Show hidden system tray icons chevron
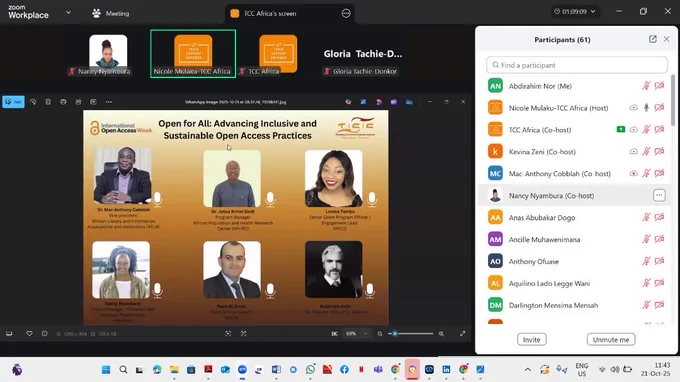The width and height of the screenshot is (680, 382). click(x=528, y=369)
